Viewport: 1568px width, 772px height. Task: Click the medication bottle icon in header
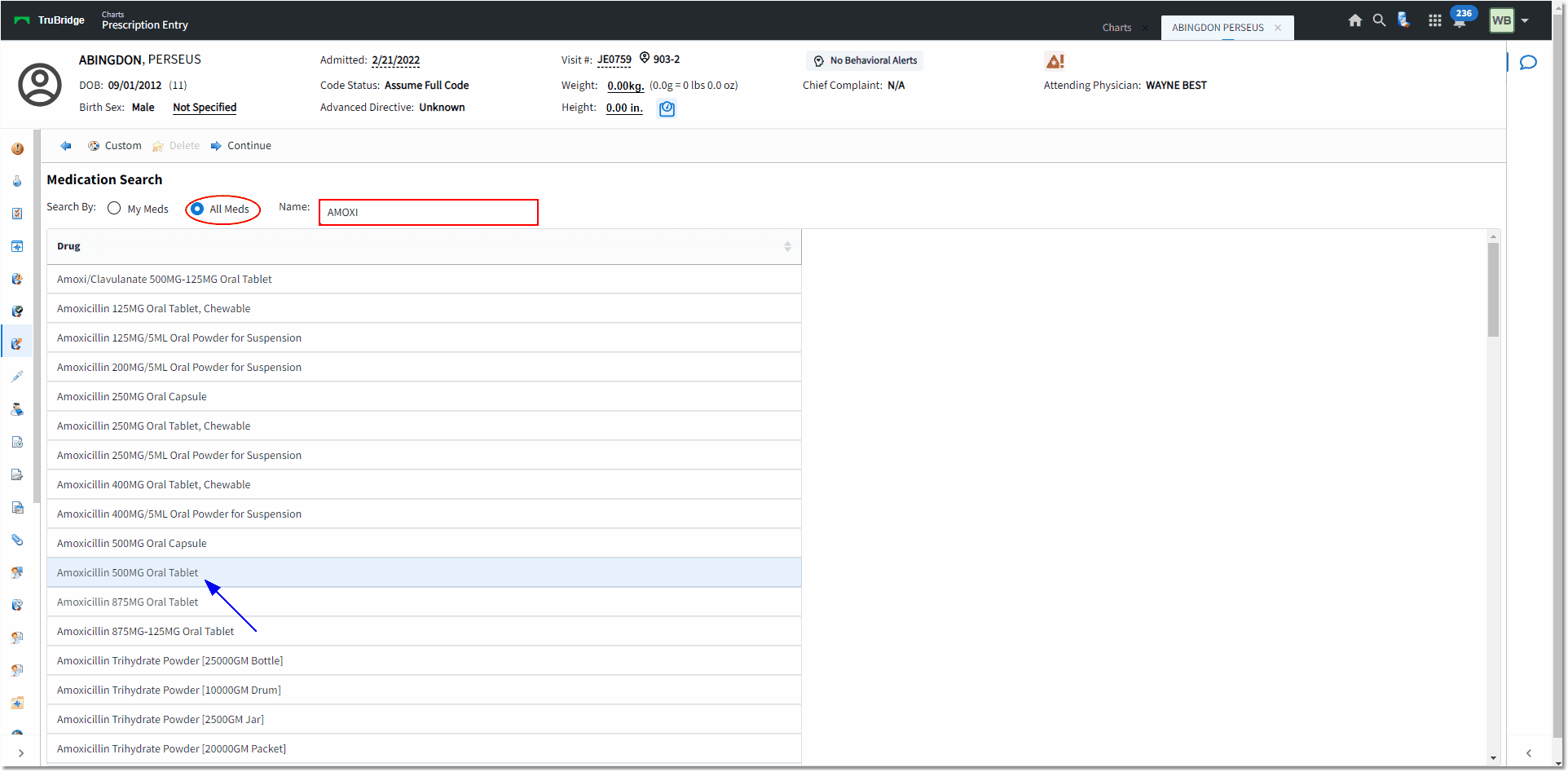[1403, 20]
